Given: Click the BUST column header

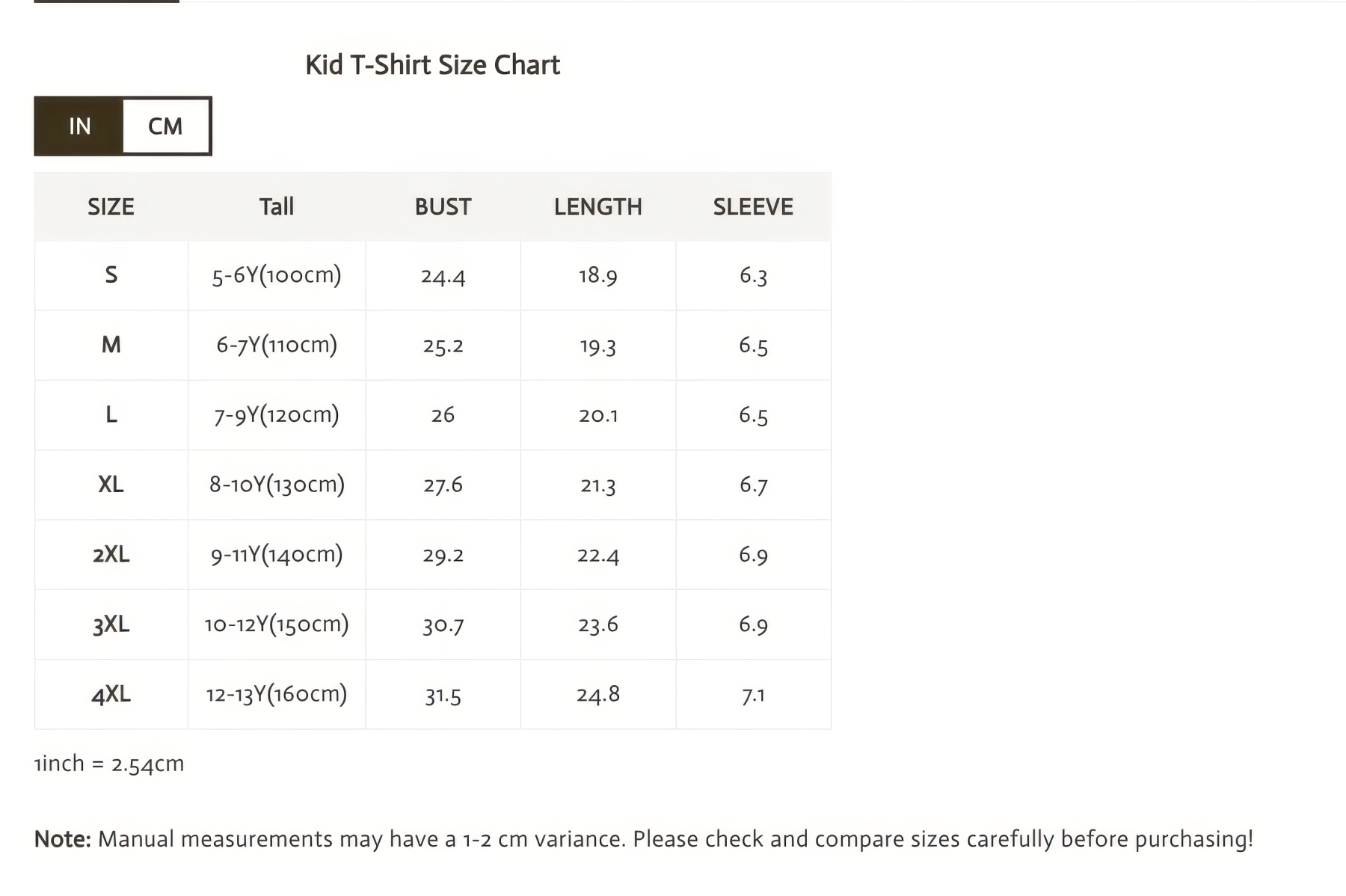Looking at the screenshot, I should [443, 206].
